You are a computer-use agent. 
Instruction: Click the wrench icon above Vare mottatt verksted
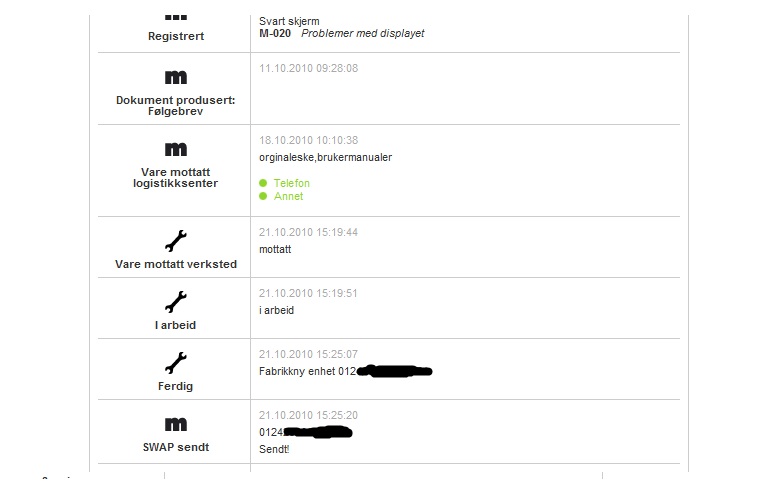click(176, 241)
